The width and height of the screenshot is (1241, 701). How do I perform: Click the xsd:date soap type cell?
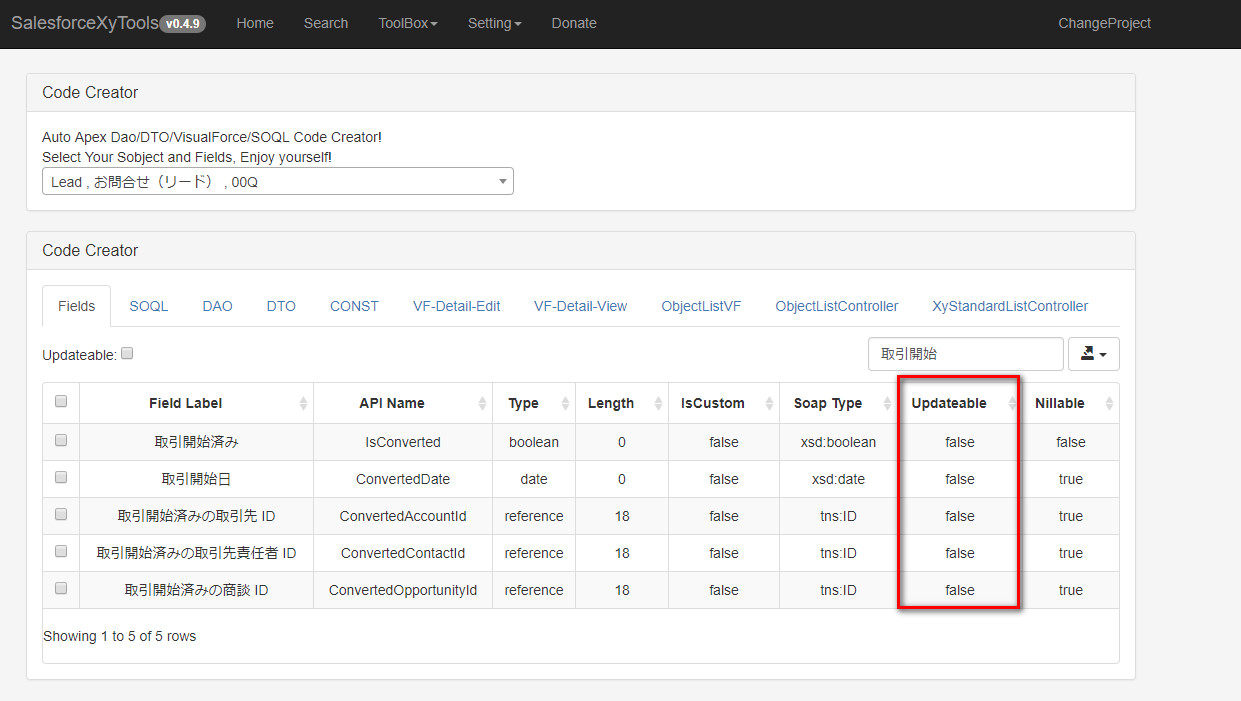838,479
